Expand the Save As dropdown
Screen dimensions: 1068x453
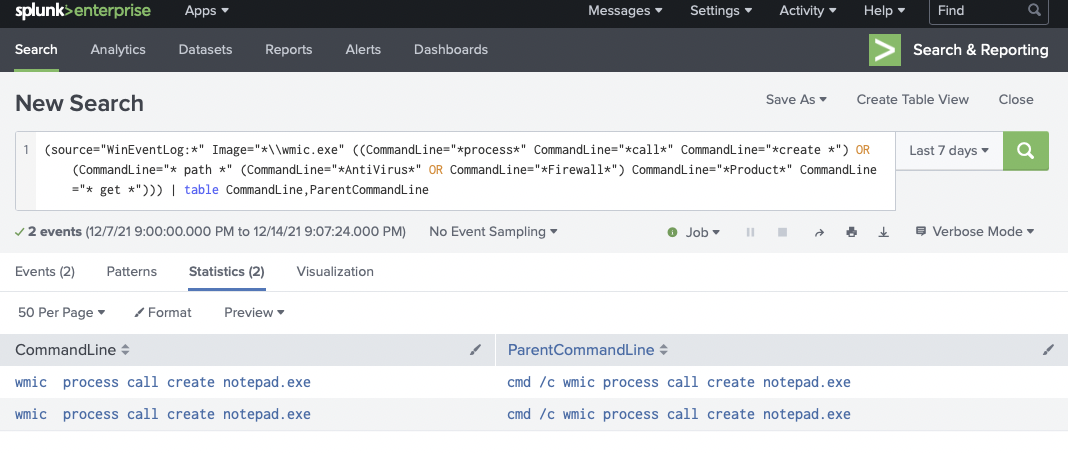coord(796,99)
